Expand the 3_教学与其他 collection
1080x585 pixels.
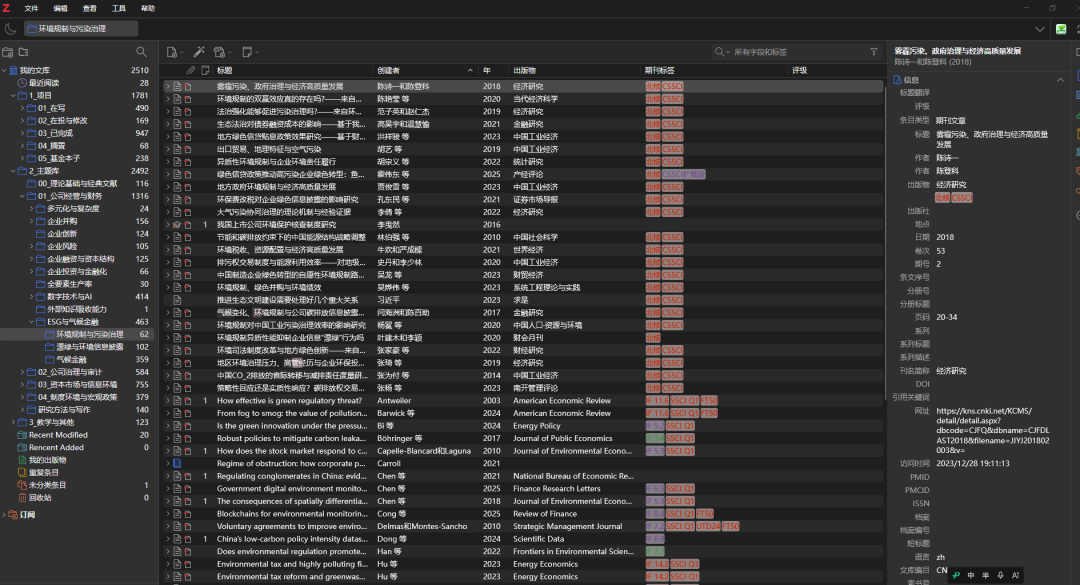13,422
